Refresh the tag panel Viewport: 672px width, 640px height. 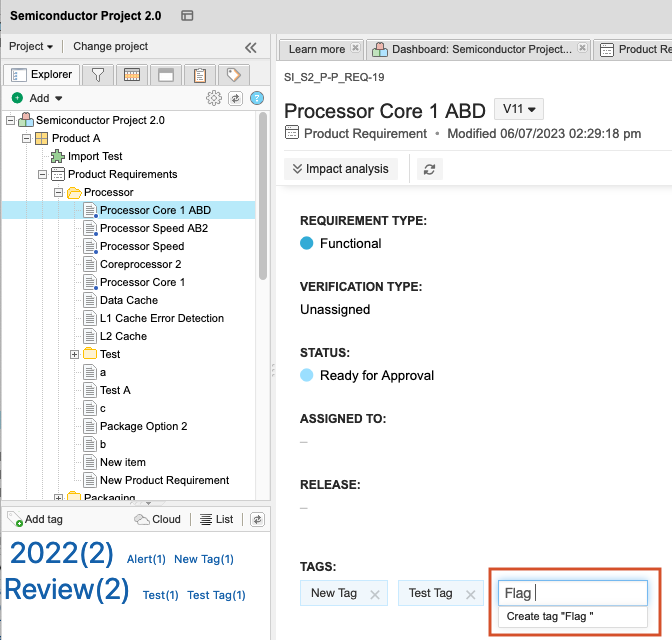[257, 519]
